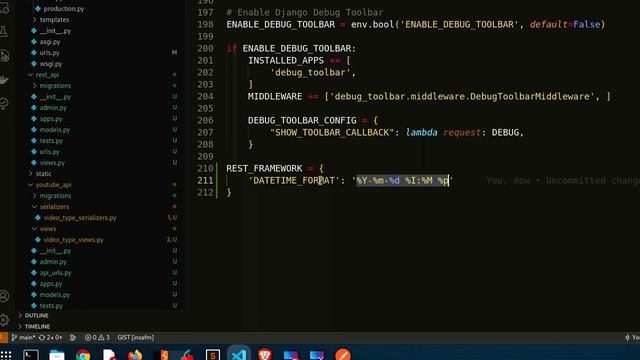Open Postman from the taskbar
Image resolution: width=640 pixels, height=360 pixels.
343,354
